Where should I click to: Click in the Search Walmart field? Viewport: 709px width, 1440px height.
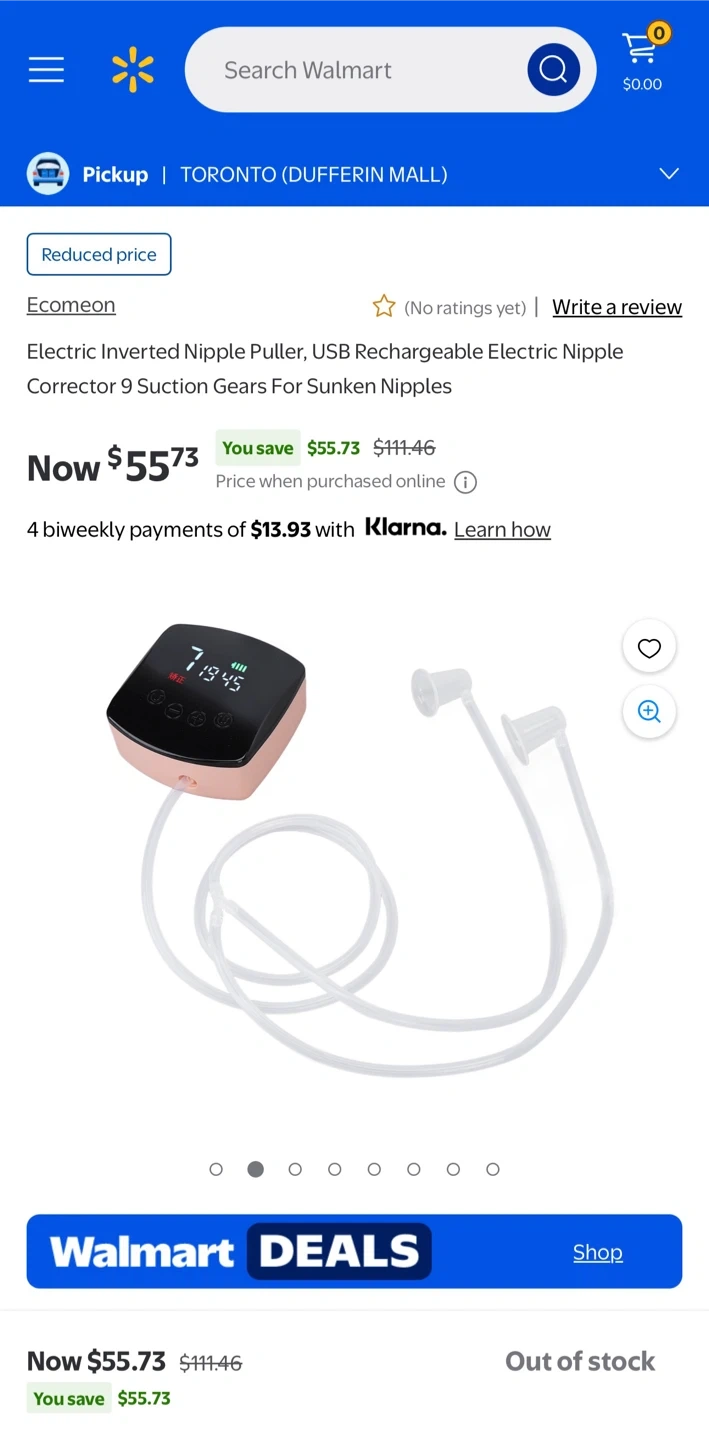pos(360,70)
